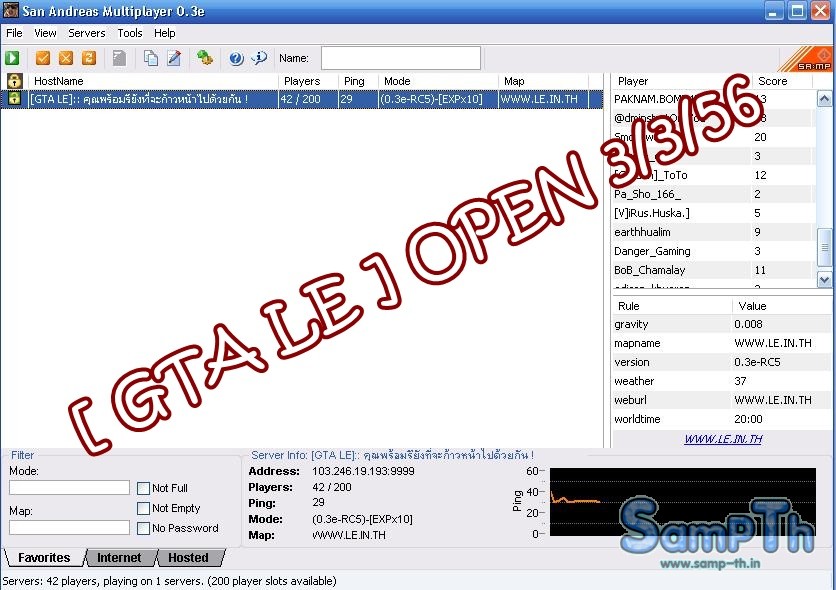Click the Name input field in toolbar

click(x=401, y=58)
